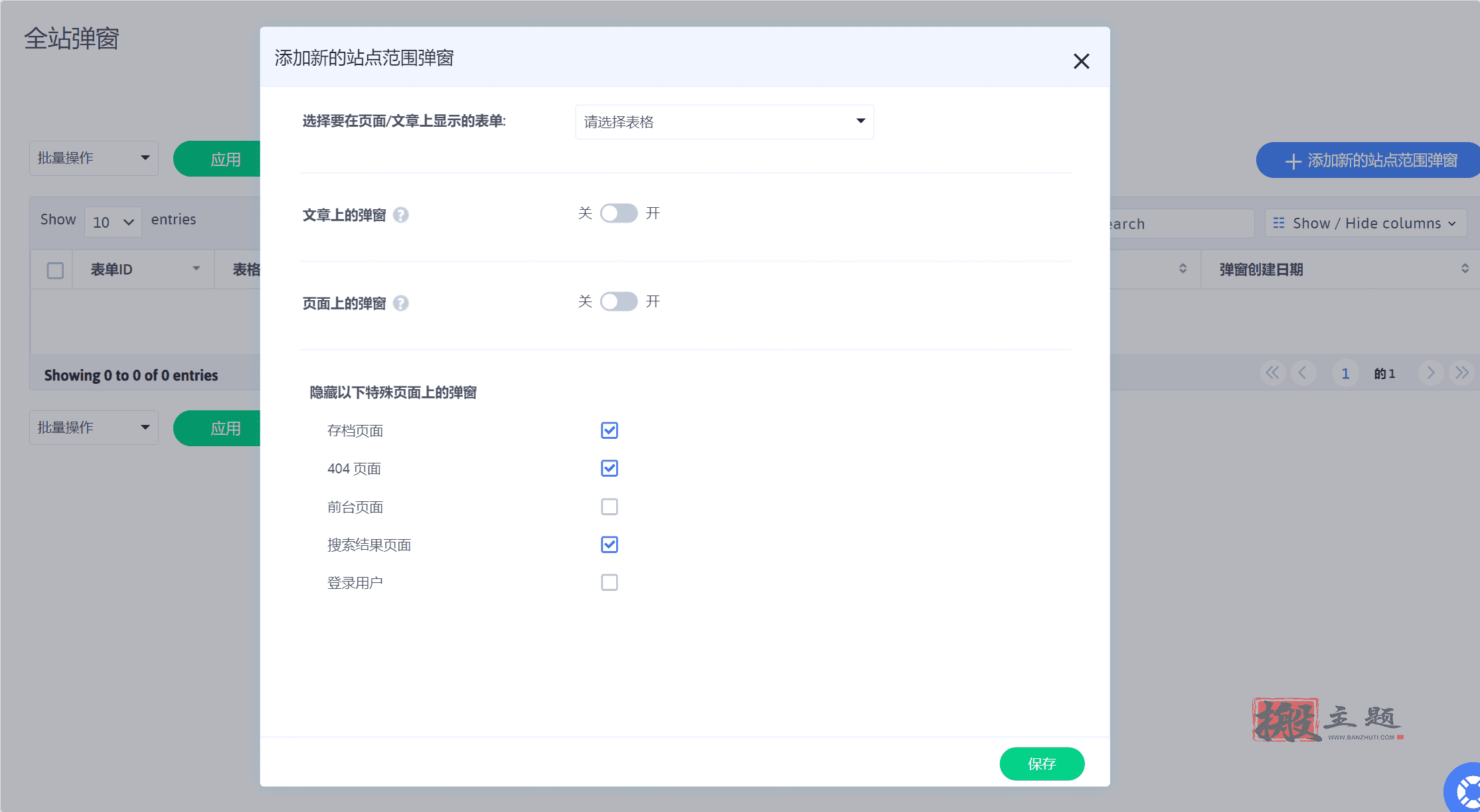Click the background search input field

[1182, 224]
